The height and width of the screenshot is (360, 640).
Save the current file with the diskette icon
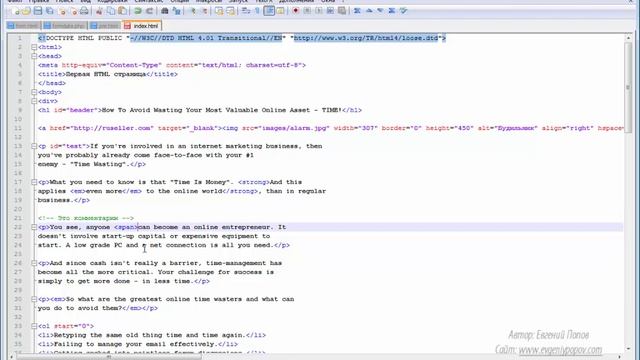click(38, 11)
